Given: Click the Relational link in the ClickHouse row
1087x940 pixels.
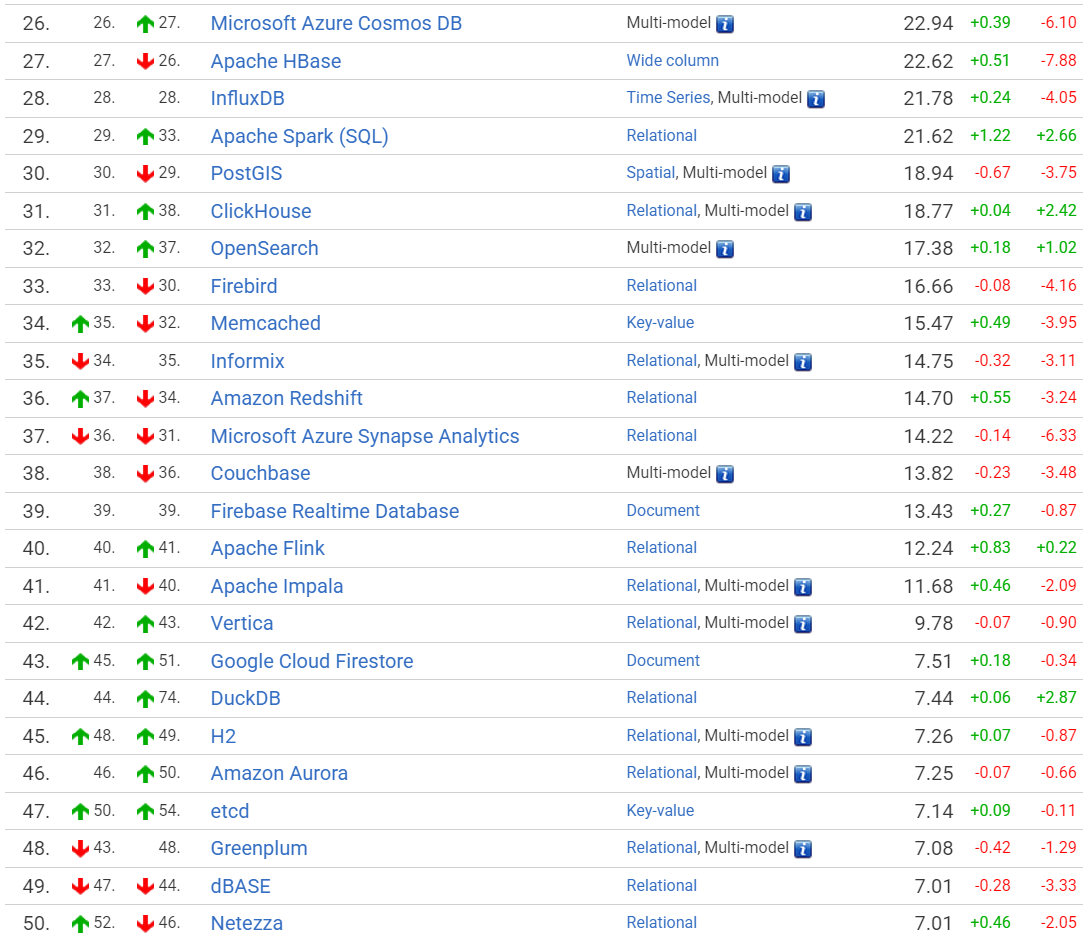Looking at the screenshot, I should point(661,211).
